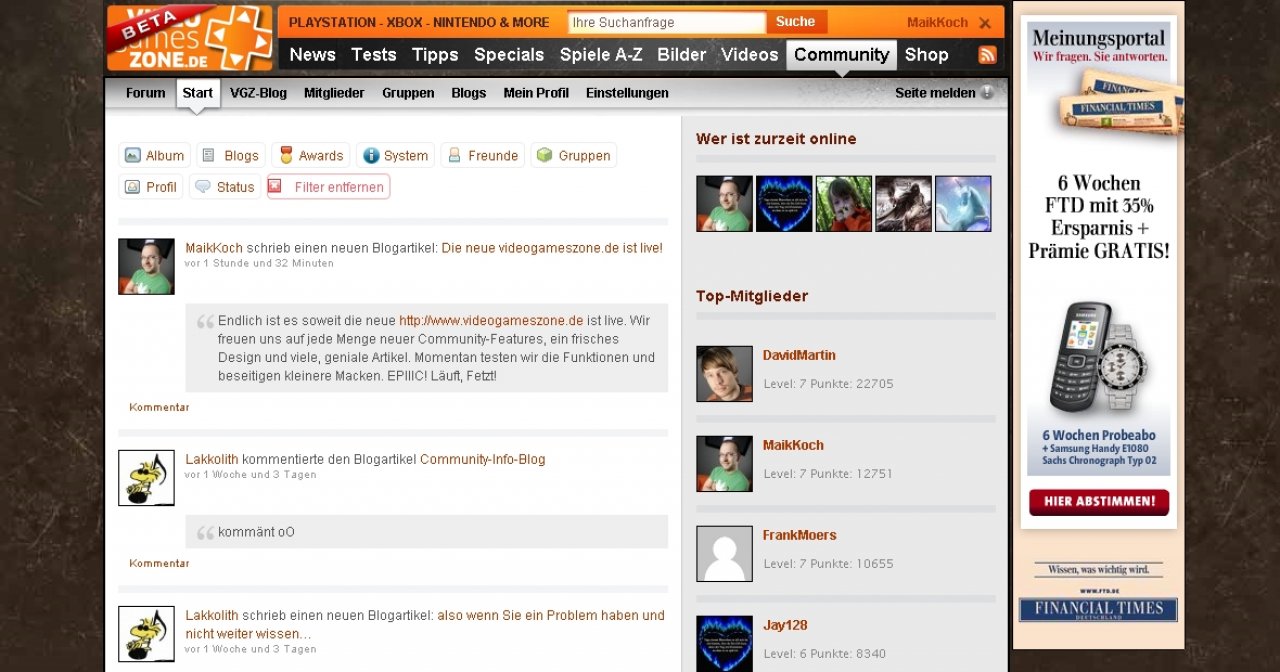The width and height of the screenshot is (1280, 672).
Task: Click the MaikKoch username in header
Action: (937, 23)
